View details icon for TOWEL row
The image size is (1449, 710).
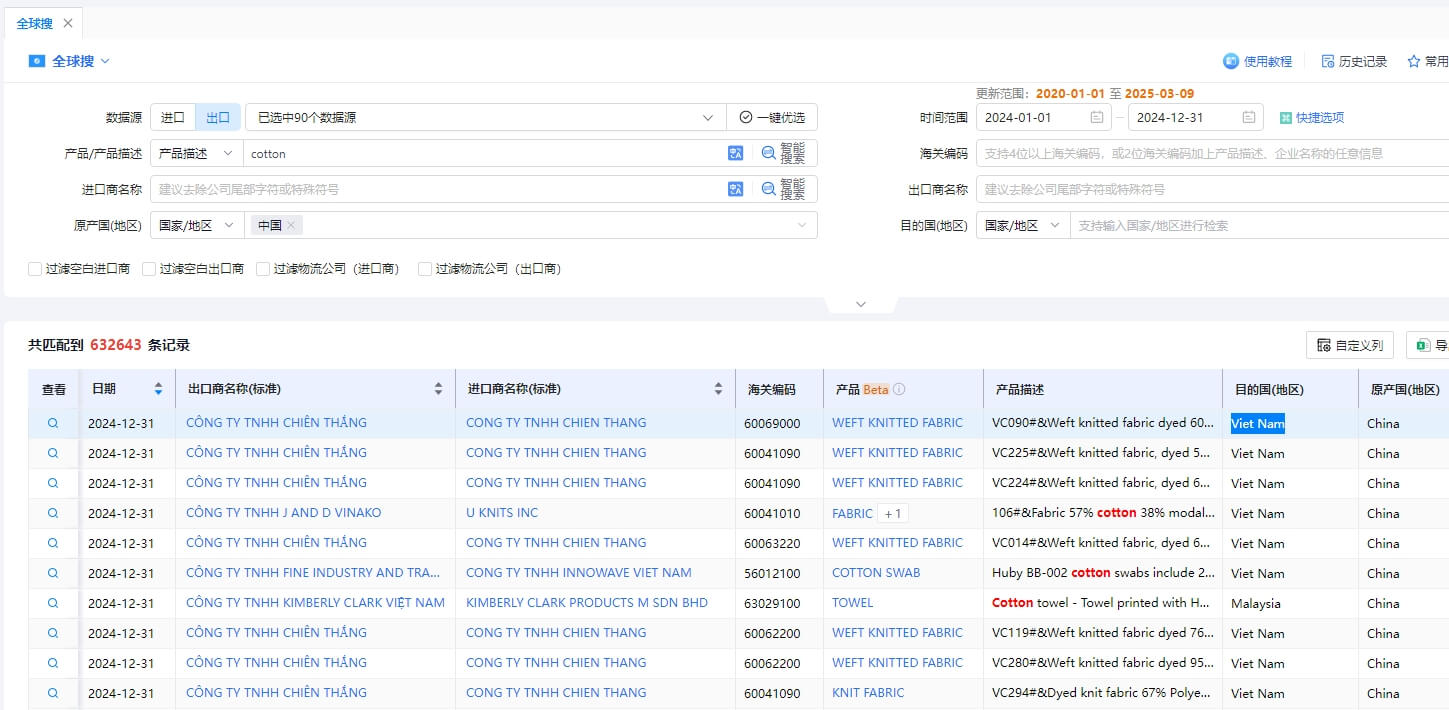tap(53, 603)
